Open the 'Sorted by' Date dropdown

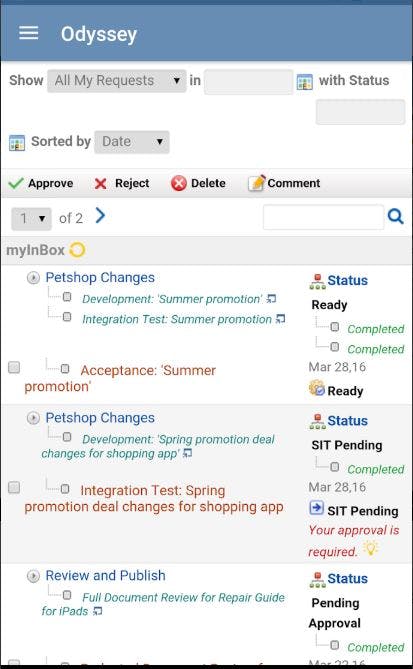coord(132,142)
